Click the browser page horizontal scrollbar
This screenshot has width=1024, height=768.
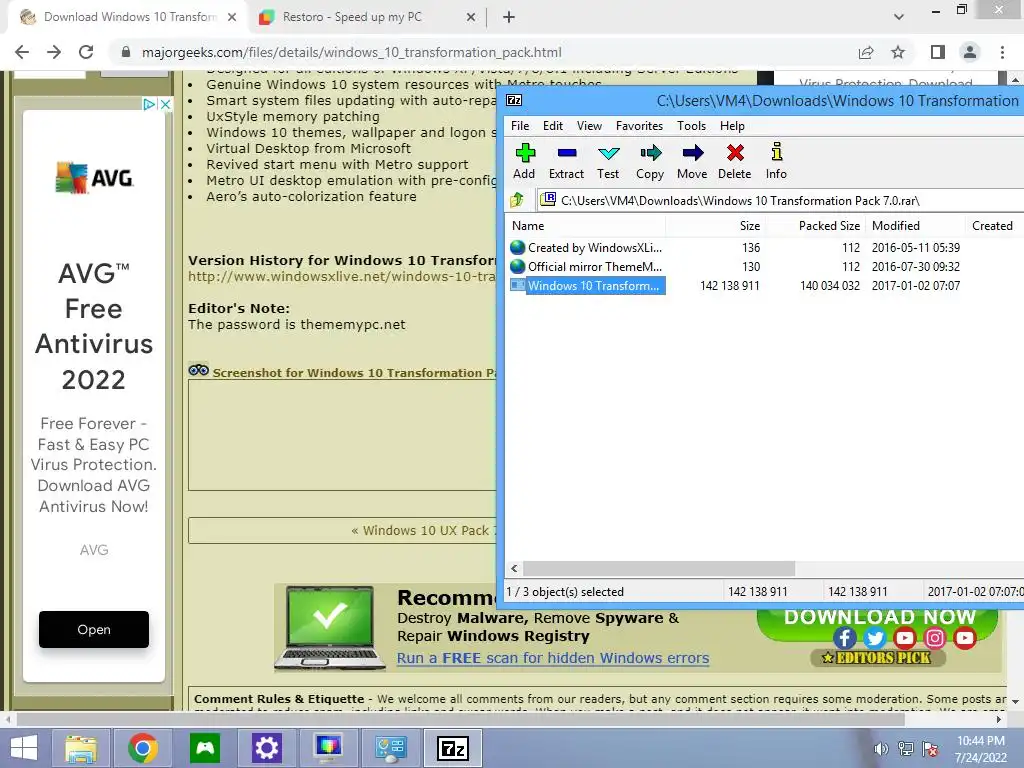[460, 719]
